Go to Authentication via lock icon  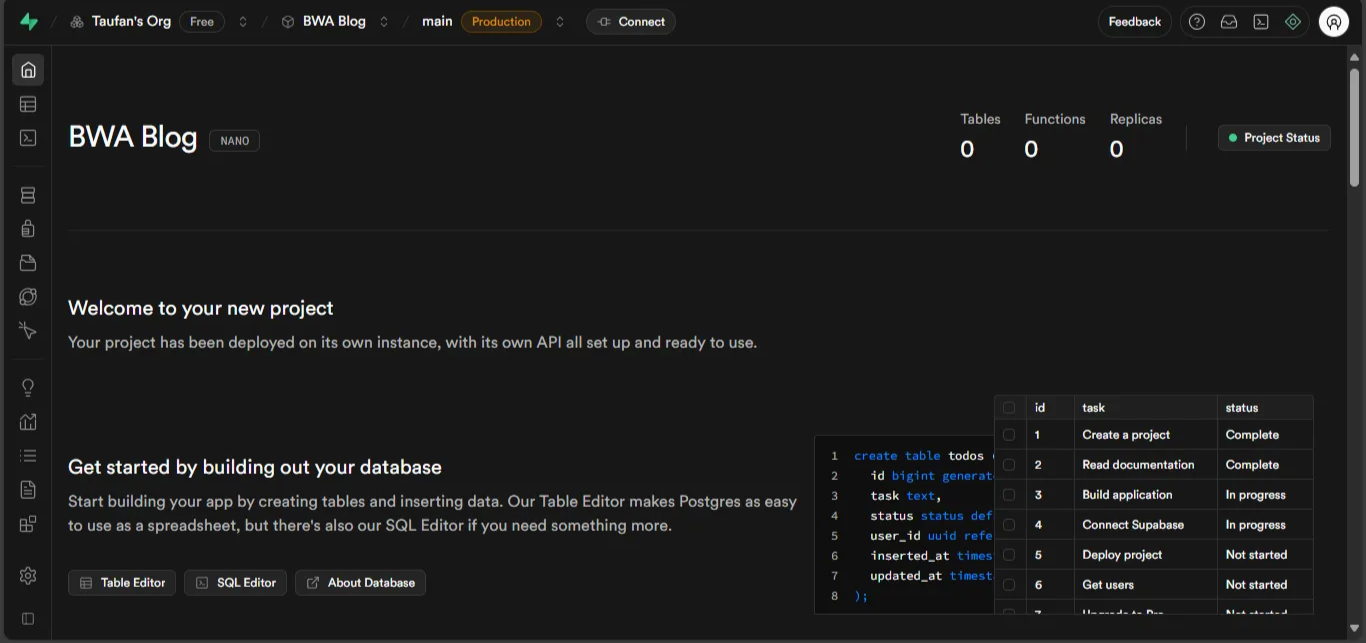[28, 229]
